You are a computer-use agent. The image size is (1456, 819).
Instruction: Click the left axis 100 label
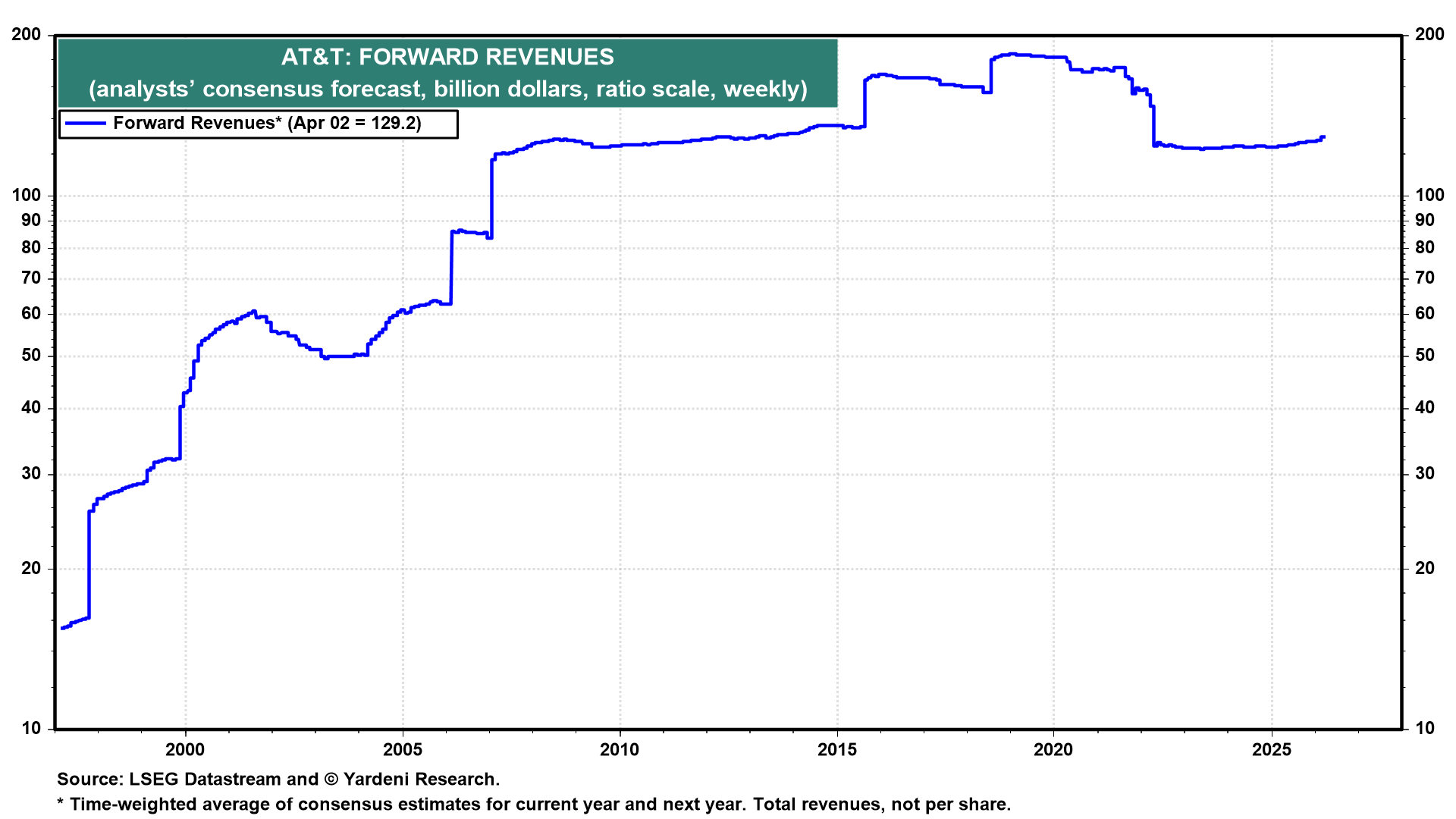[x=27, y=196]
